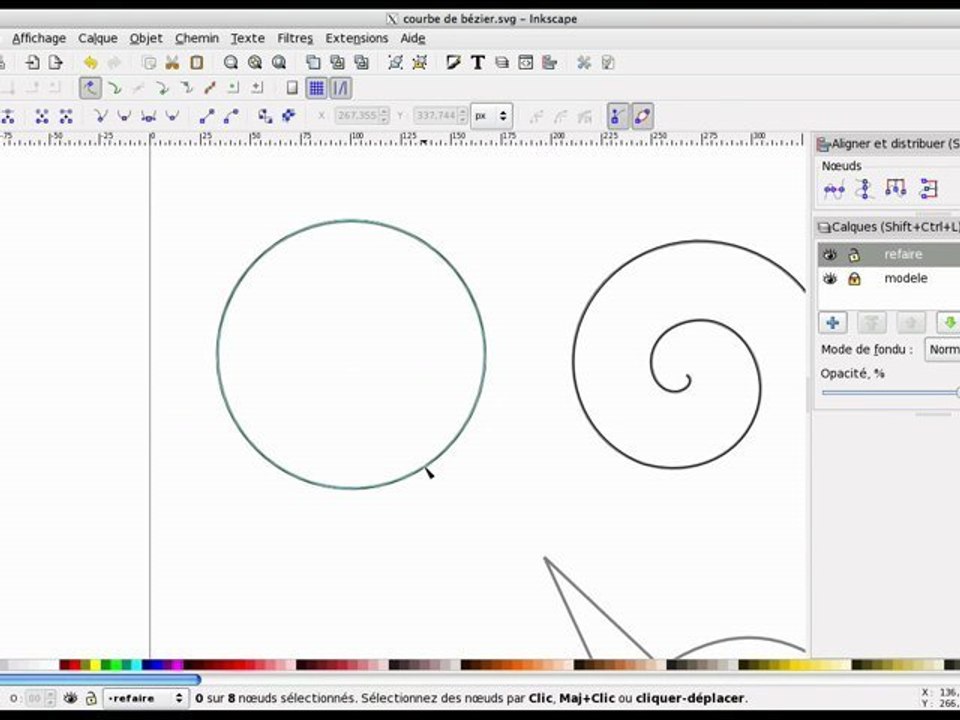Create a clone of the selected object
960x720 pixels.
point(337,62)
